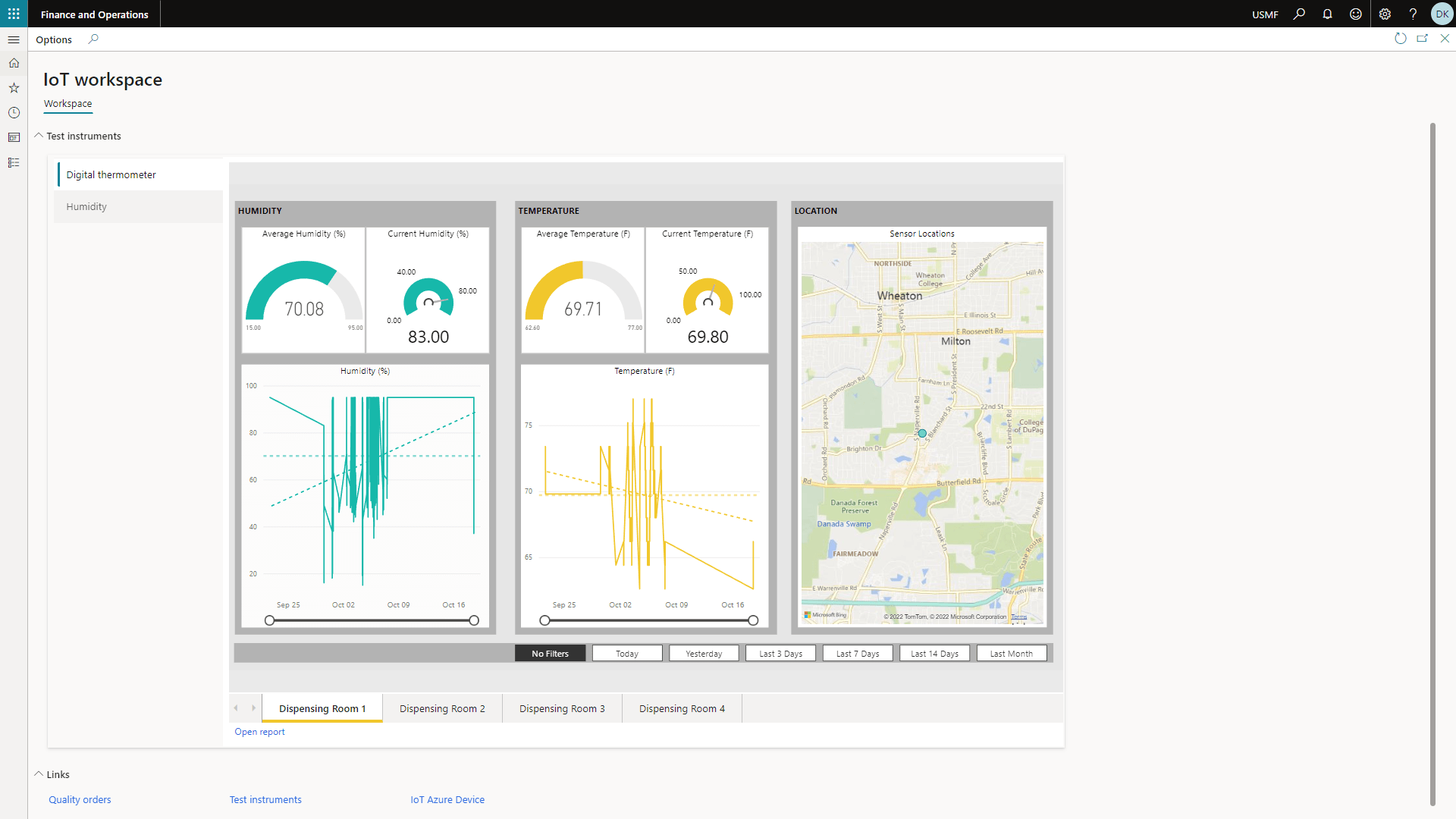This screenshot has height=819, width=1456.
Task: Open the USMF company picker
Action: click(1265, 14)
